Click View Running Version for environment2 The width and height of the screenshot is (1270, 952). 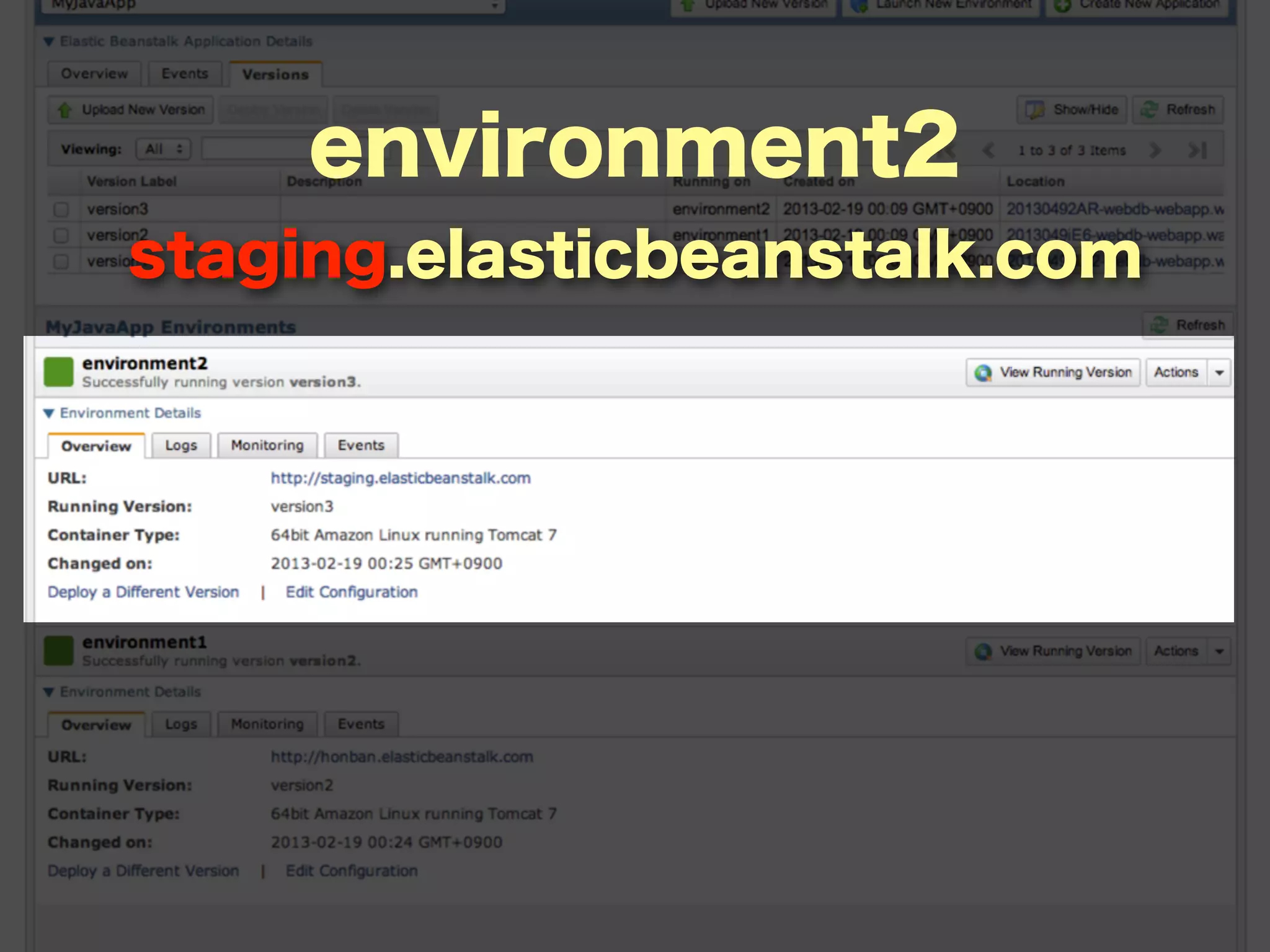point(1053,372)
